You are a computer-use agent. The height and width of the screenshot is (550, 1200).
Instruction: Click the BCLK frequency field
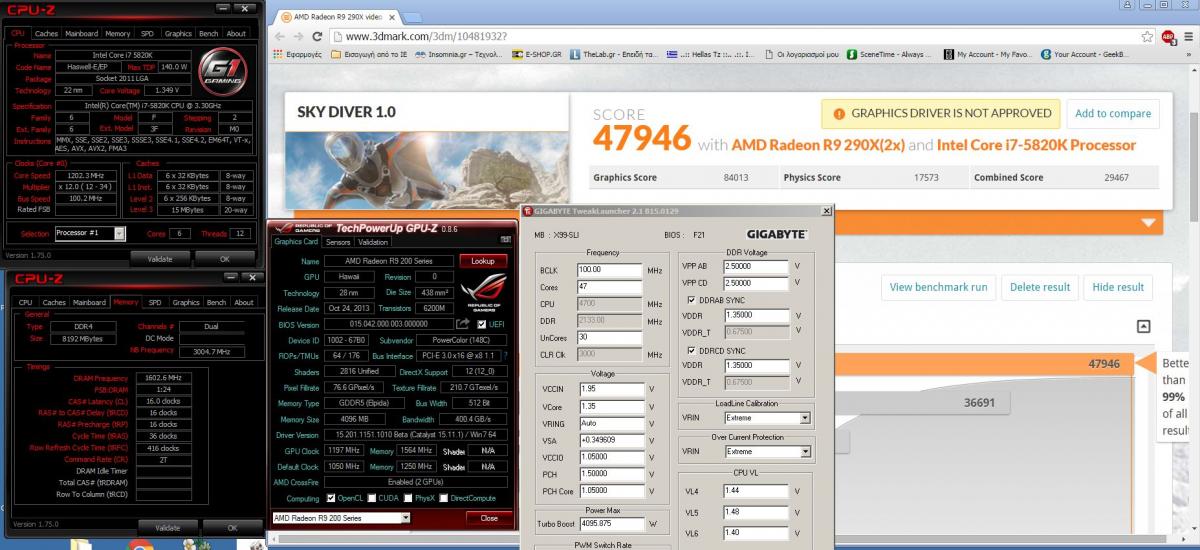coord(610,270)
